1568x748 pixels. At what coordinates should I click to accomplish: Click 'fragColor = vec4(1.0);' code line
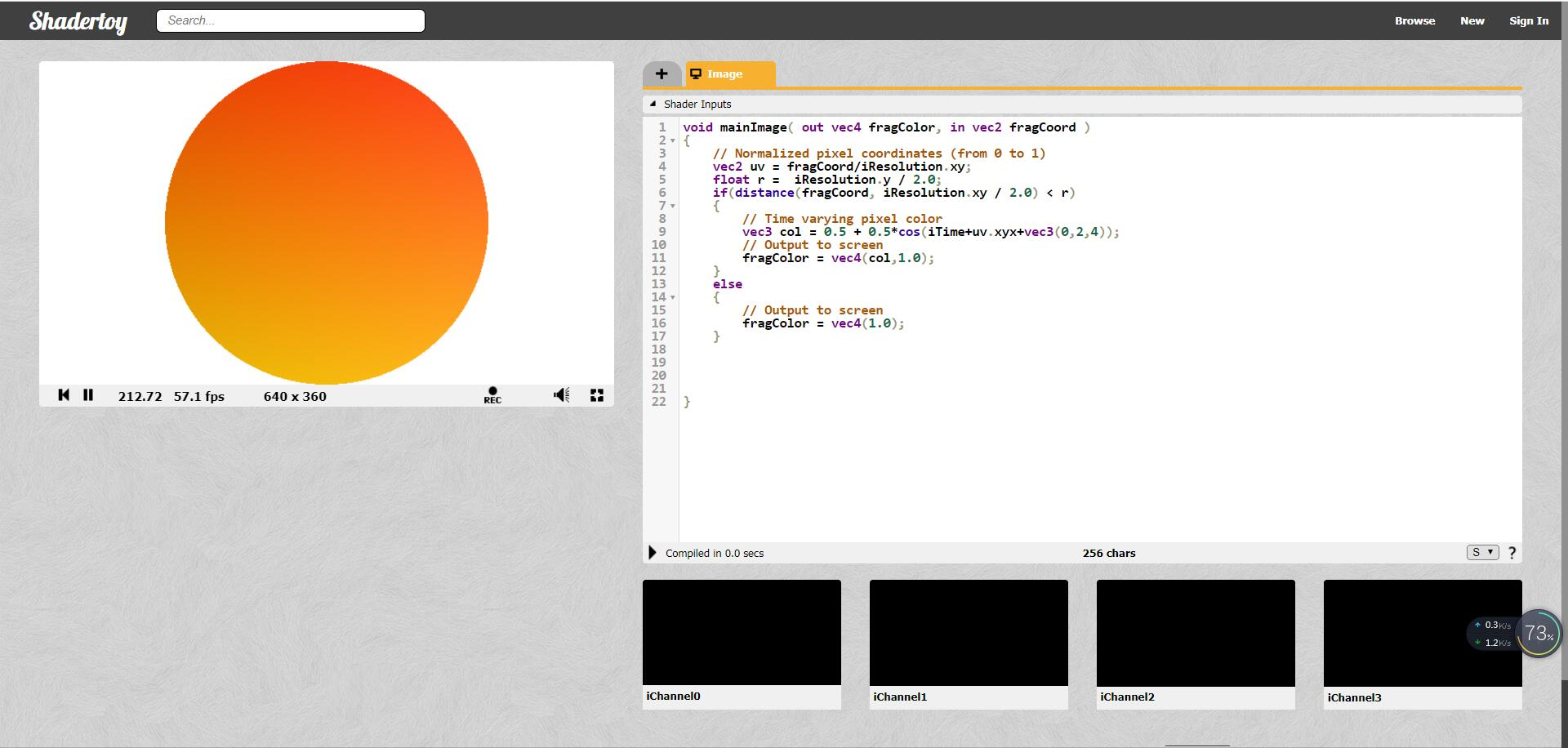(x=823, y=323)
